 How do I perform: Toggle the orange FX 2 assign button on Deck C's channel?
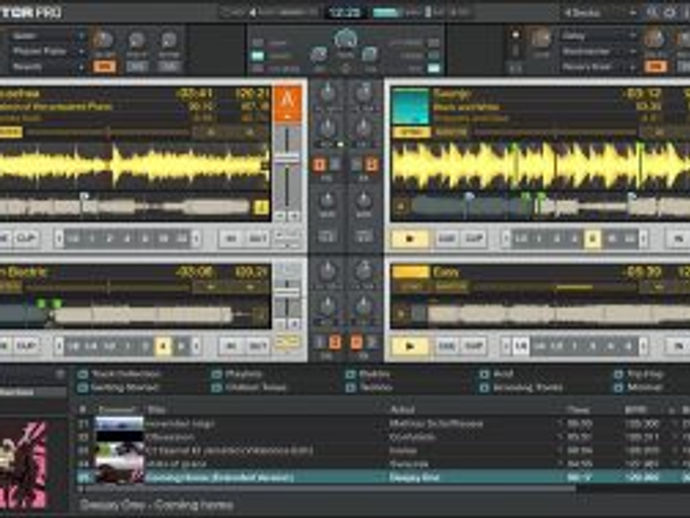point(334,342)
